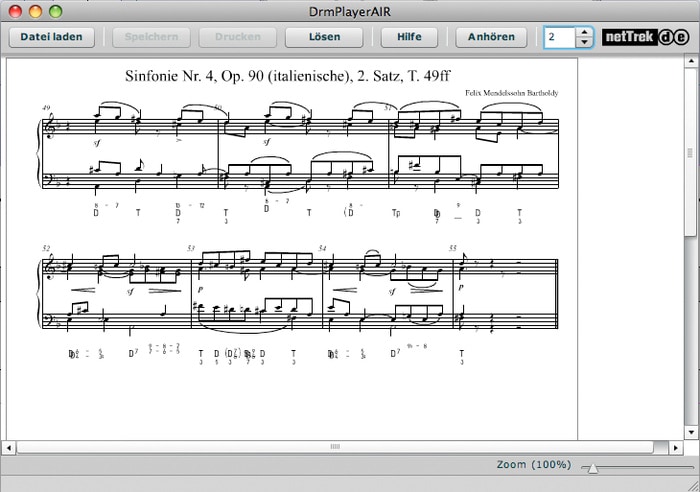Click the number field showing 2
This screenshot has width=700, height=492.
(x=559, y=37)
